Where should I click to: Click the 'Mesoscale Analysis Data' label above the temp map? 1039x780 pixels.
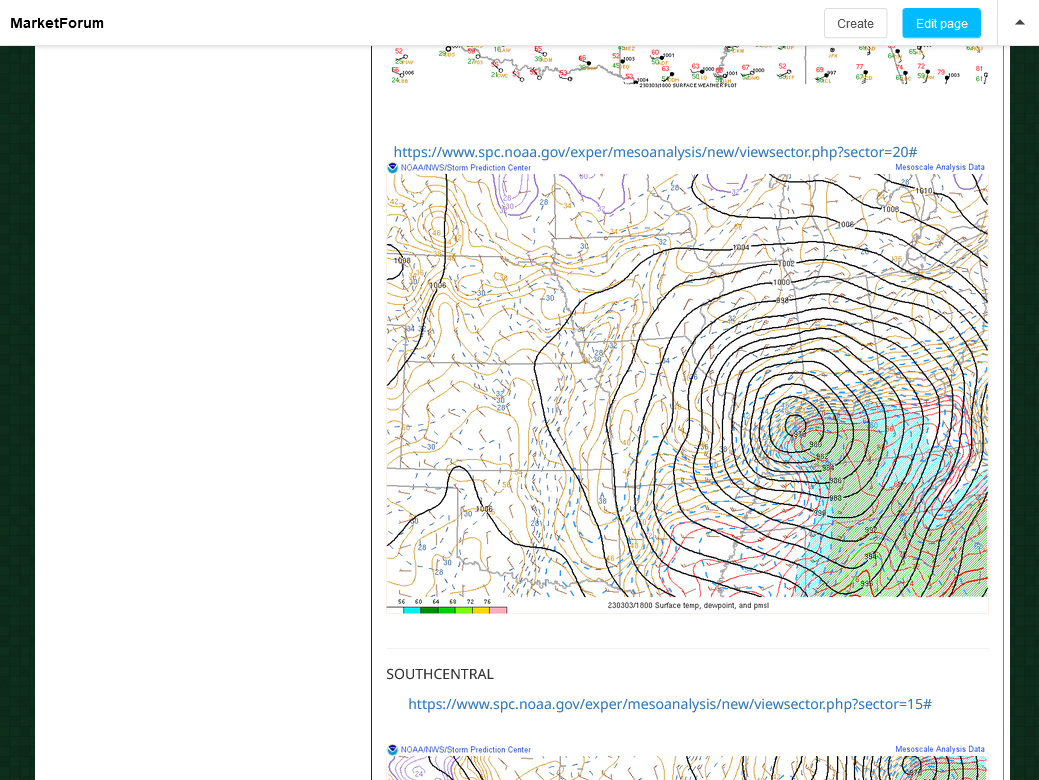pos(940,167)
